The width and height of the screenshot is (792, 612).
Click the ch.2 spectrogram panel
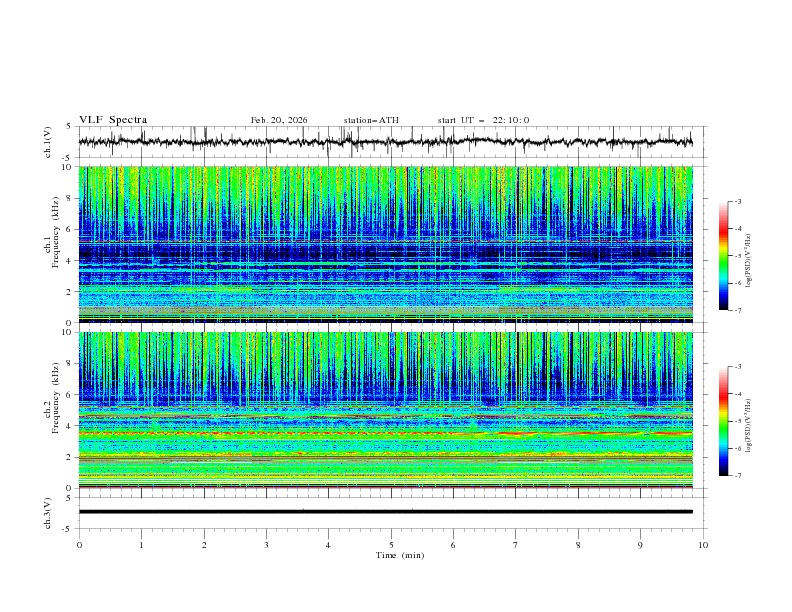385,410
